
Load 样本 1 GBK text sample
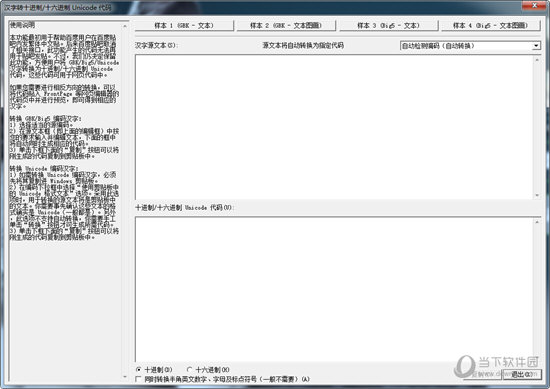click(184, 25)
